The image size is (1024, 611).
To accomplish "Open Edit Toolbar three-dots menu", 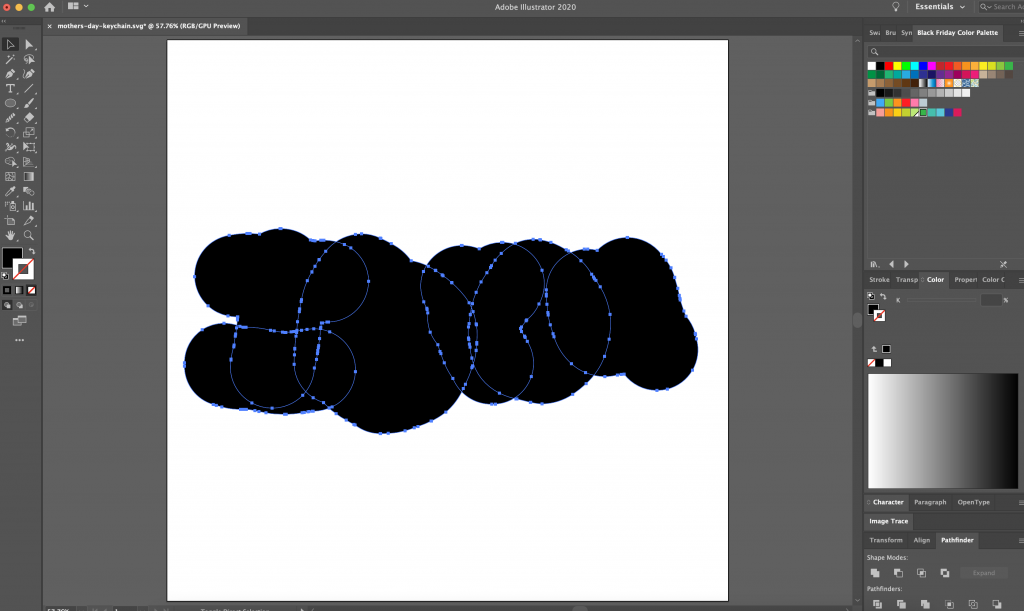I will pos(20,340).
